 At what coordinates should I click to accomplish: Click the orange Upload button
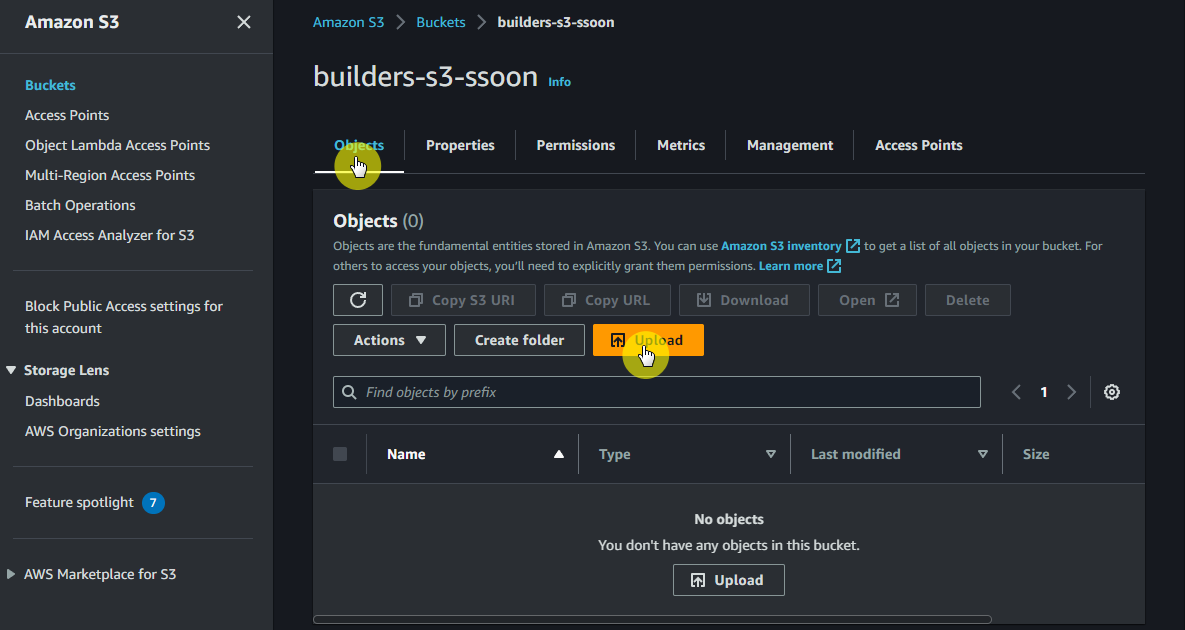(x=648, y=340)
